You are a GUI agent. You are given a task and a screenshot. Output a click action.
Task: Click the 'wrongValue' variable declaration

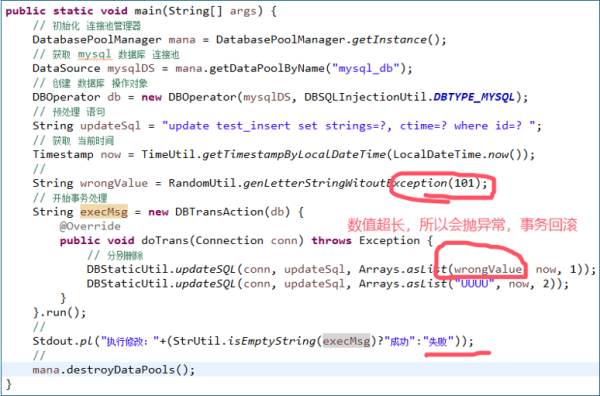click(x=114, y=183)
